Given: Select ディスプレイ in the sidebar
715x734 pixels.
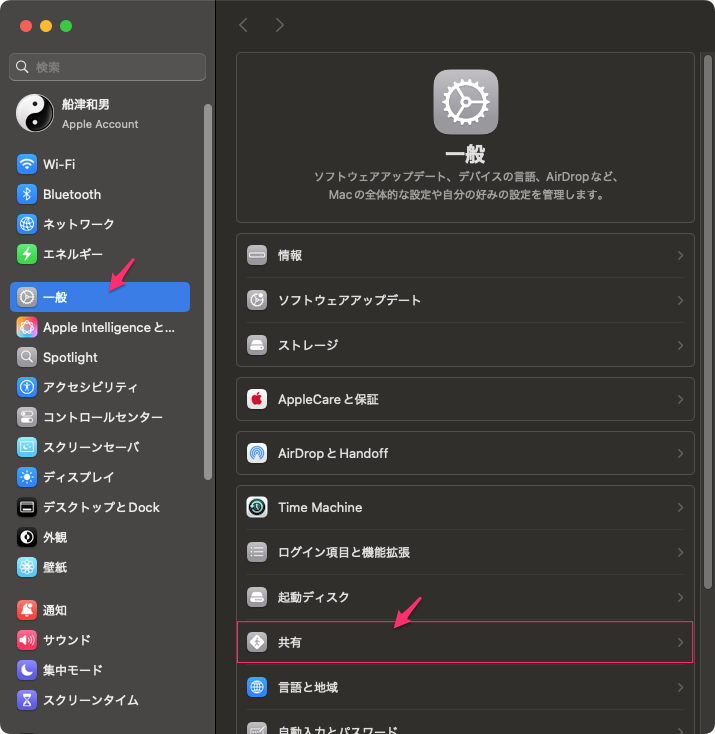Looking at the screenshot, I should [x=78, y=477].
